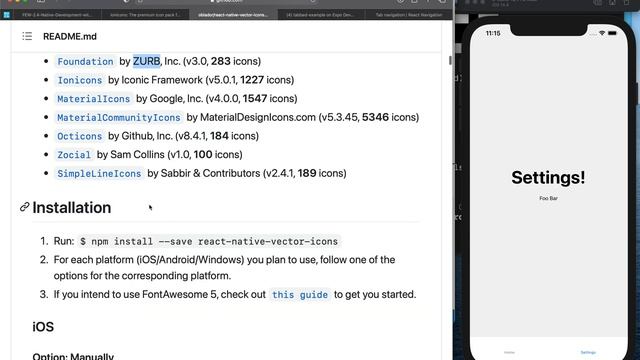
Task: Open the MaterialCommunityIcons link
Action: point(119,118)
